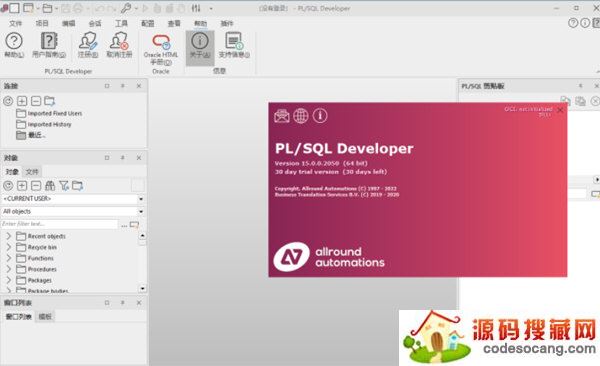Click the Open folder icon in quick toolbar
600x366 pixels.
pos(47,8)
